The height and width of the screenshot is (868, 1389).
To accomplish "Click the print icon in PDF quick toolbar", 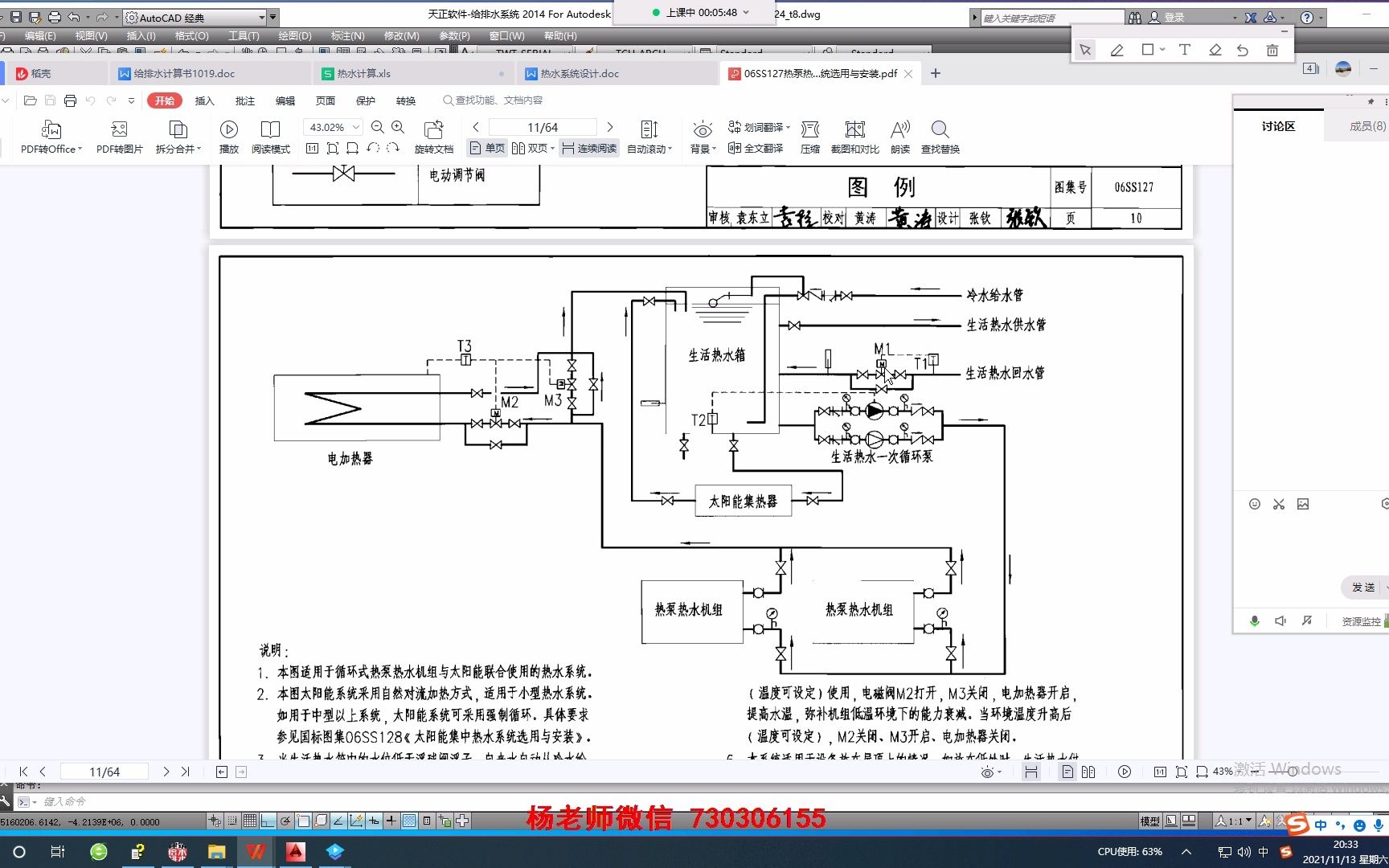I will [x=70, y=100].
